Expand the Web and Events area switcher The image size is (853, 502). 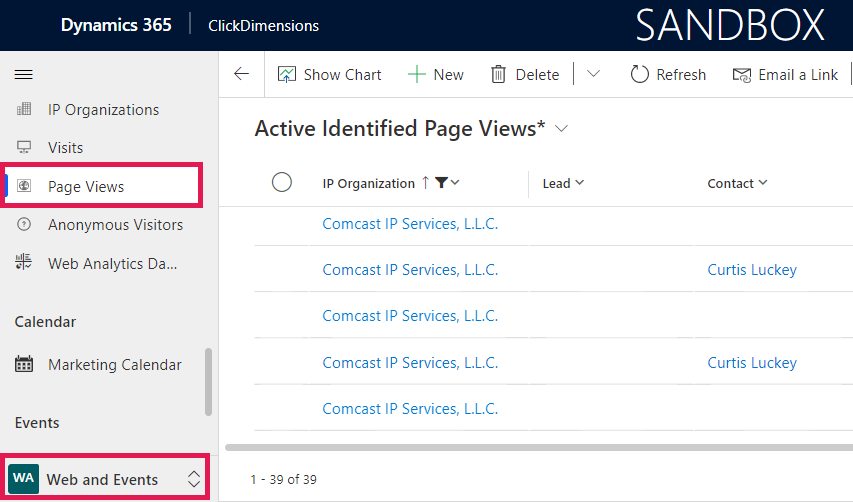pos(194,479)
